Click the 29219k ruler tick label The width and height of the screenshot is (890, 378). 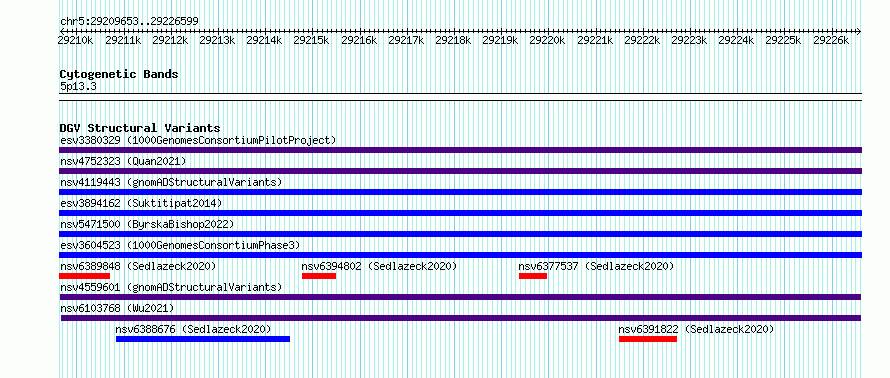(x=501, y=40)
